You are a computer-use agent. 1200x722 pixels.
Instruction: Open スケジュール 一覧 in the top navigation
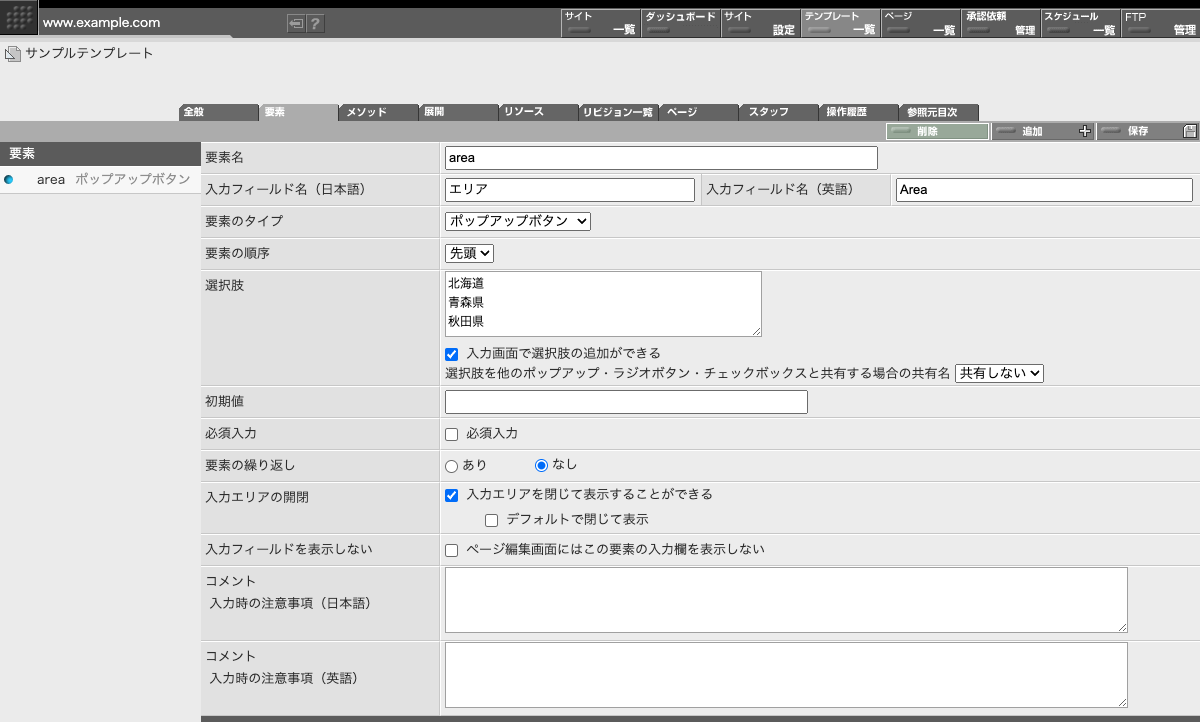point(1080,23)
